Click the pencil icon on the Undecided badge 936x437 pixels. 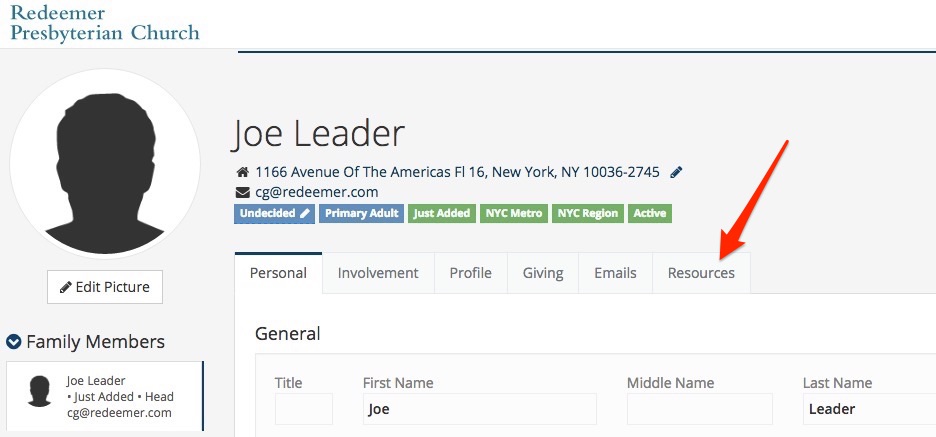tap(304, 213)
